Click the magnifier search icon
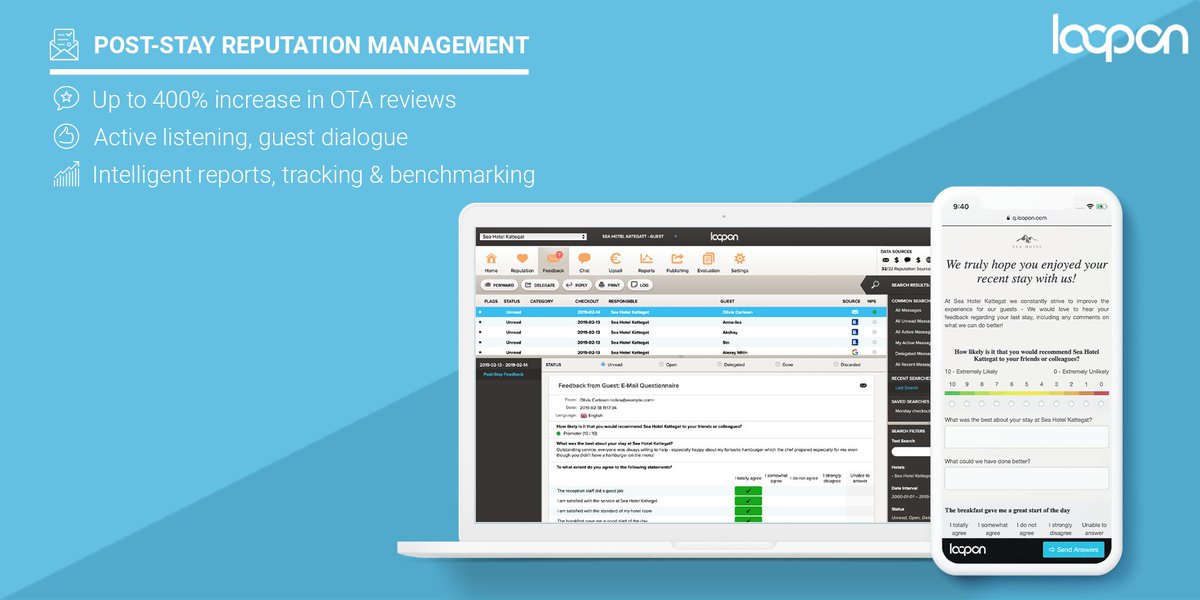The image size is (1200, 600). (x=875, y=285)
